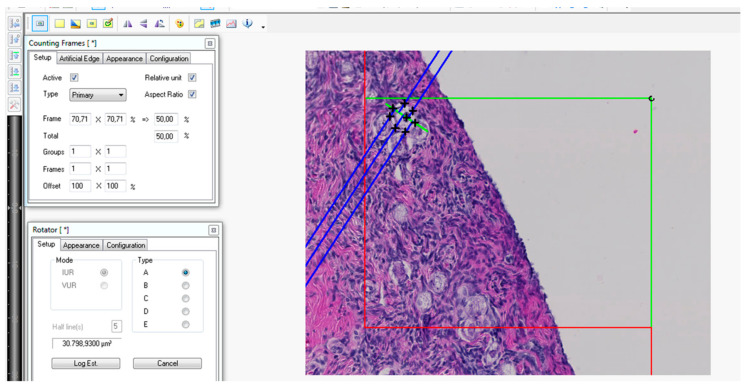Click the colorful palette toolbar icon
The height and width of the screenshot is (386, 746).
point(179,23)
